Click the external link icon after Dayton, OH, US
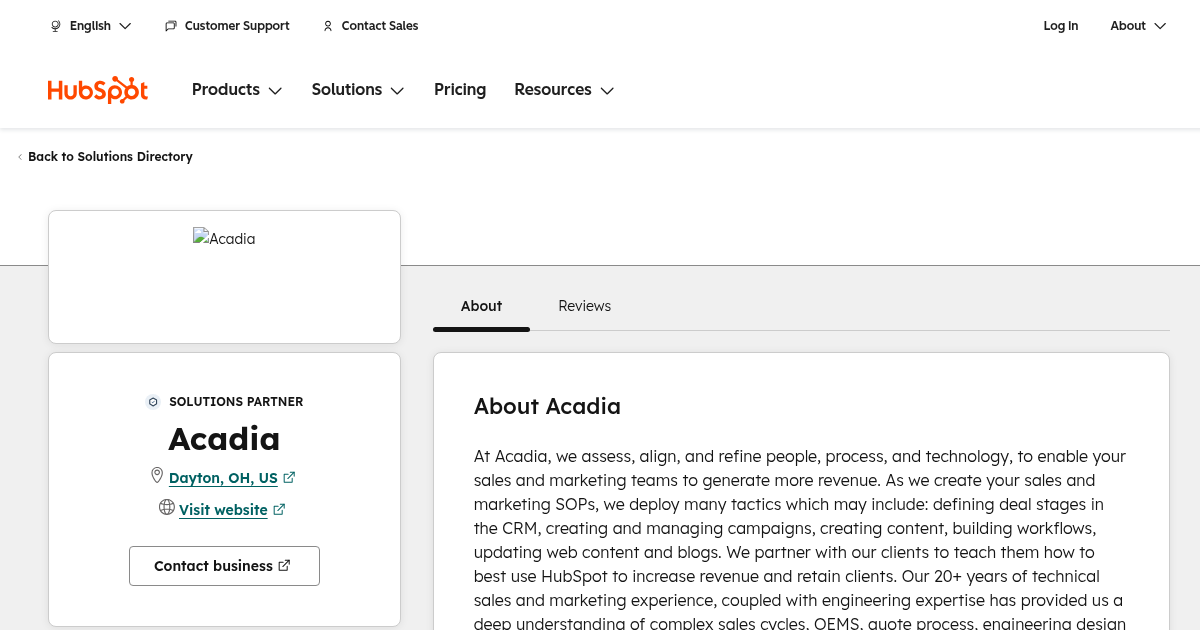Image resolution: width=1200 pixels, height=630 pixels. coord(289,478)
